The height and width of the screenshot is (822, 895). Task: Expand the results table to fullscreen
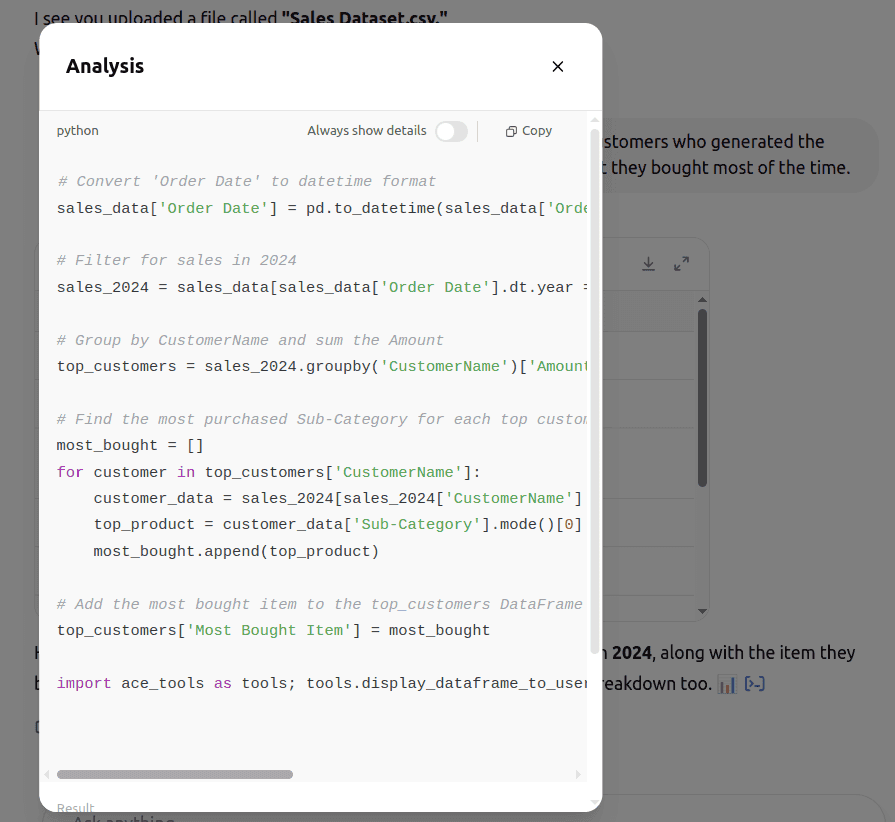(681, 264)
